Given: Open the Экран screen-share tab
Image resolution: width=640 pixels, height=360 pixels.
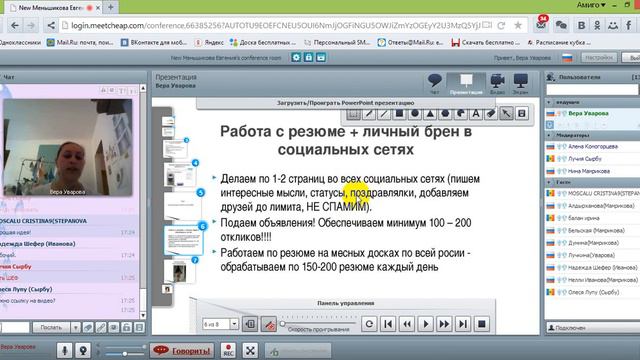Looking at the screenshot, I should point(521,84).
